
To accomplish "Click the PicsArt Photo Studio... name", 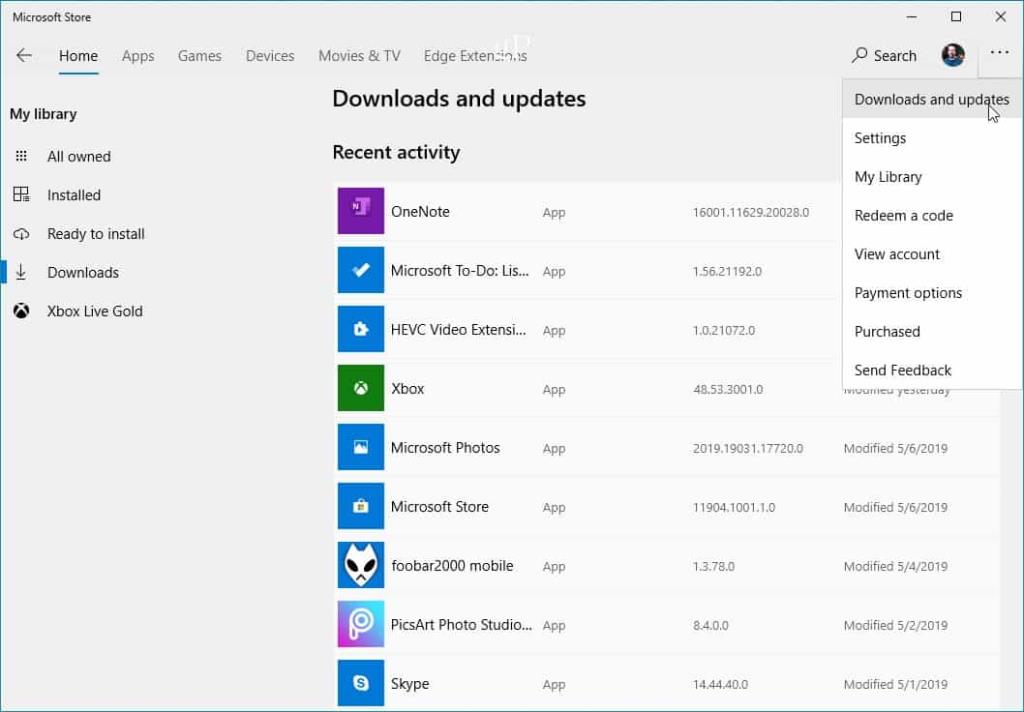I will [461, 624].
